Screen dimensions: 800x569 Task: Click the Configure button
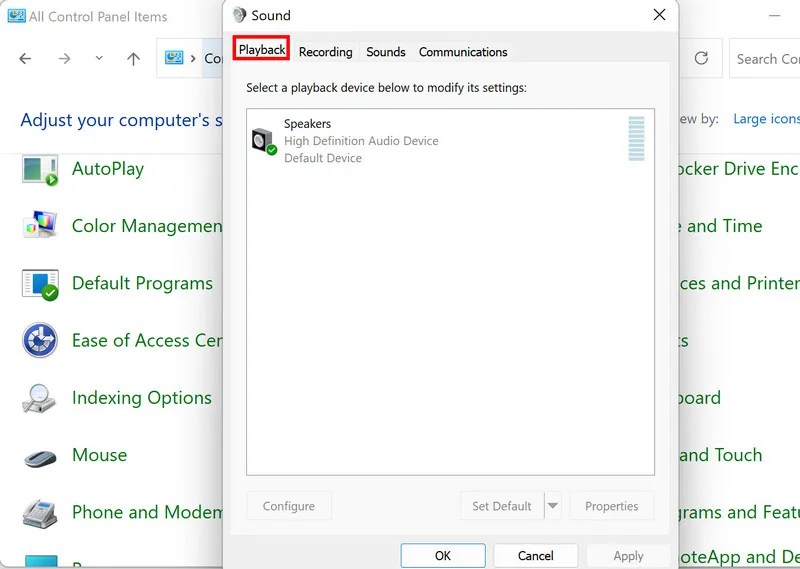[289, 506]
